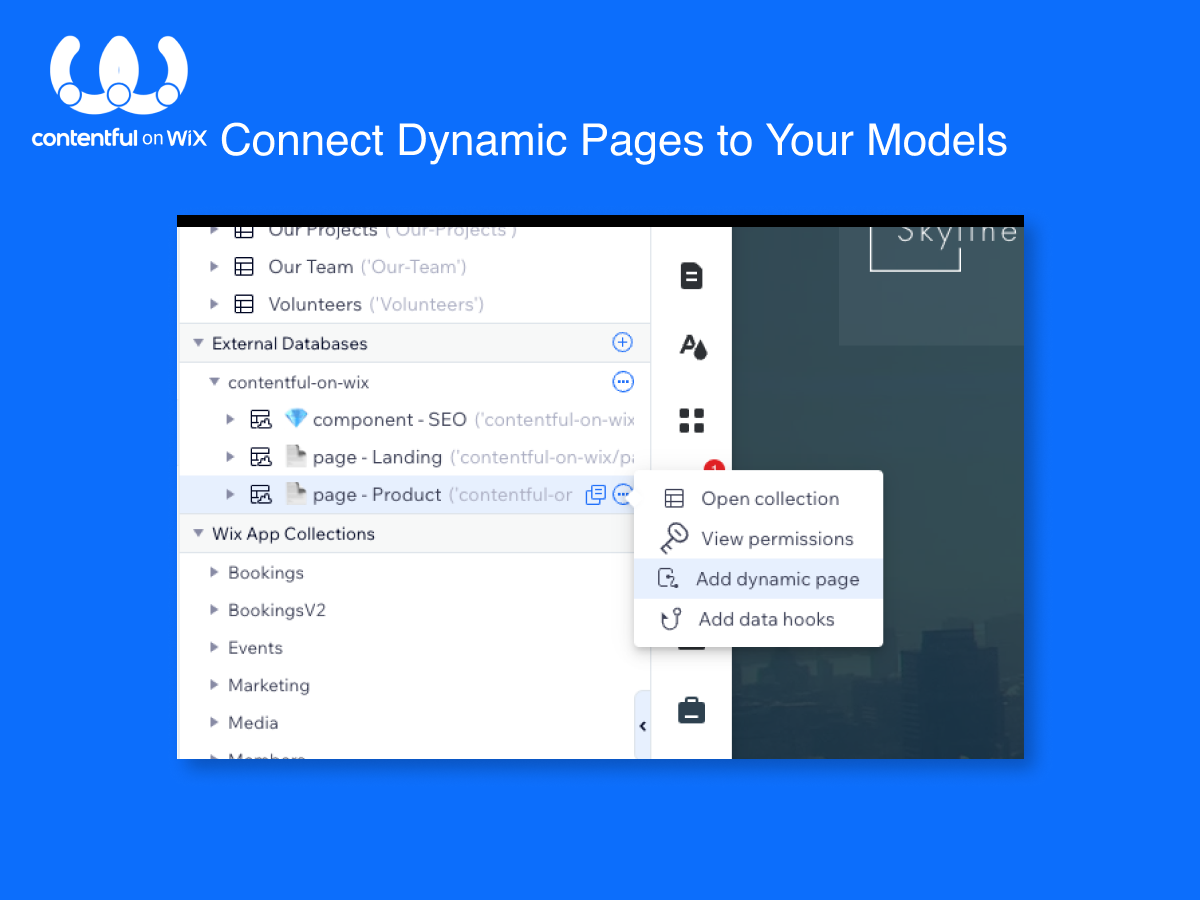The image size is (1200, 900).
Task: Click the table icon next to Open collection
Action: (674, 498)
